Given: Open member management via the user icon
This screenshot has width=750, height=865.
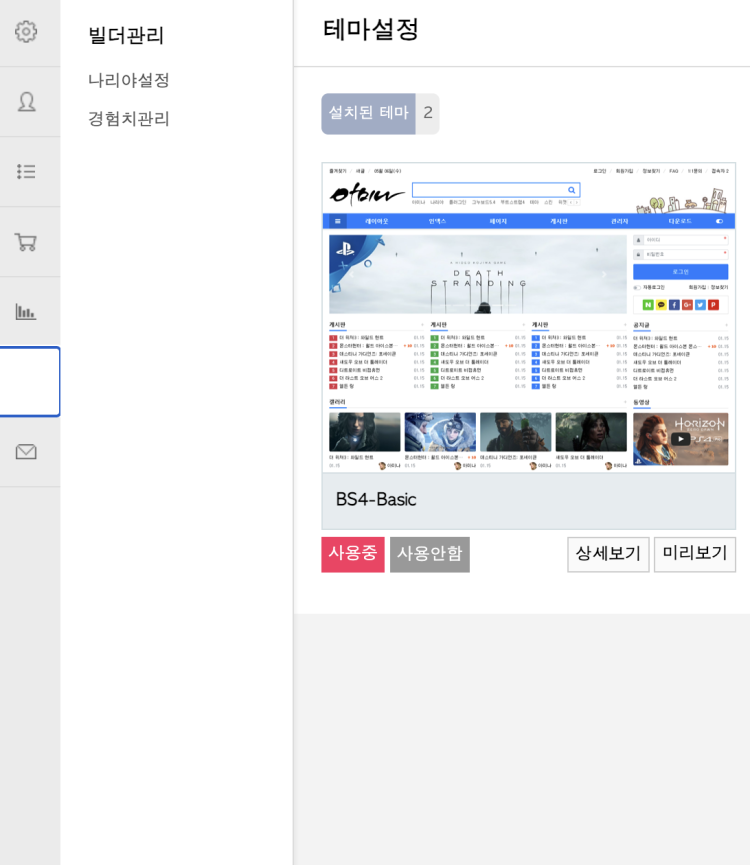Looking at the screenshot, I should pos(26,102).
